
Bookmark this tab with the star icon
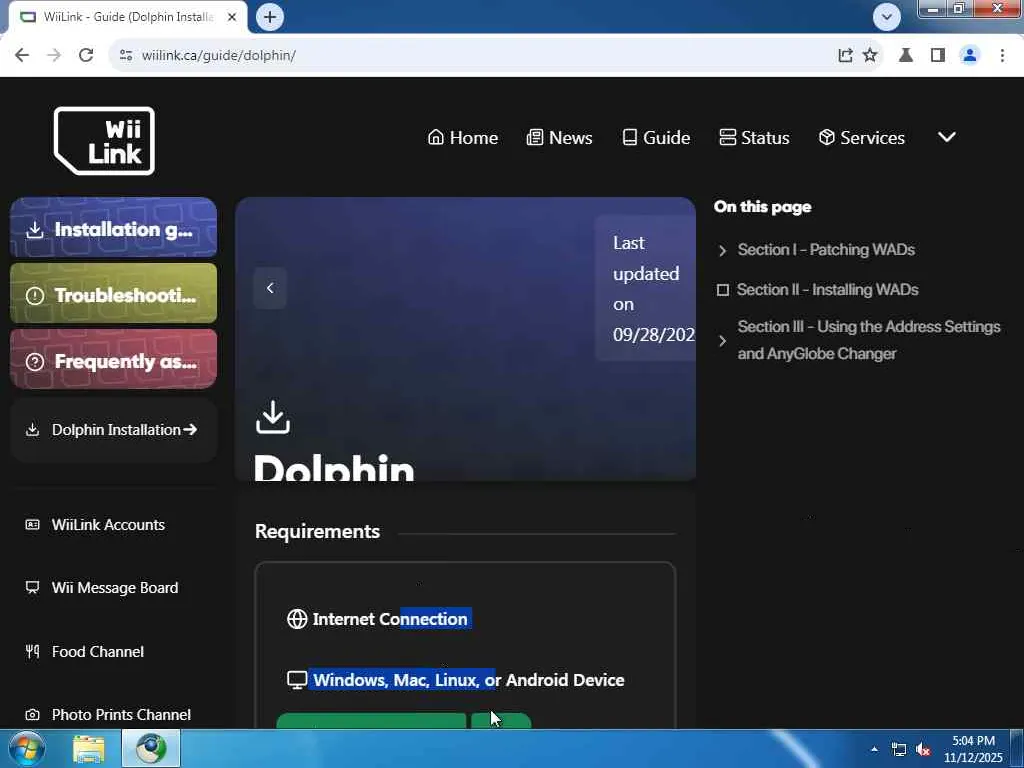pyautogui.click(x=870, y=56)
